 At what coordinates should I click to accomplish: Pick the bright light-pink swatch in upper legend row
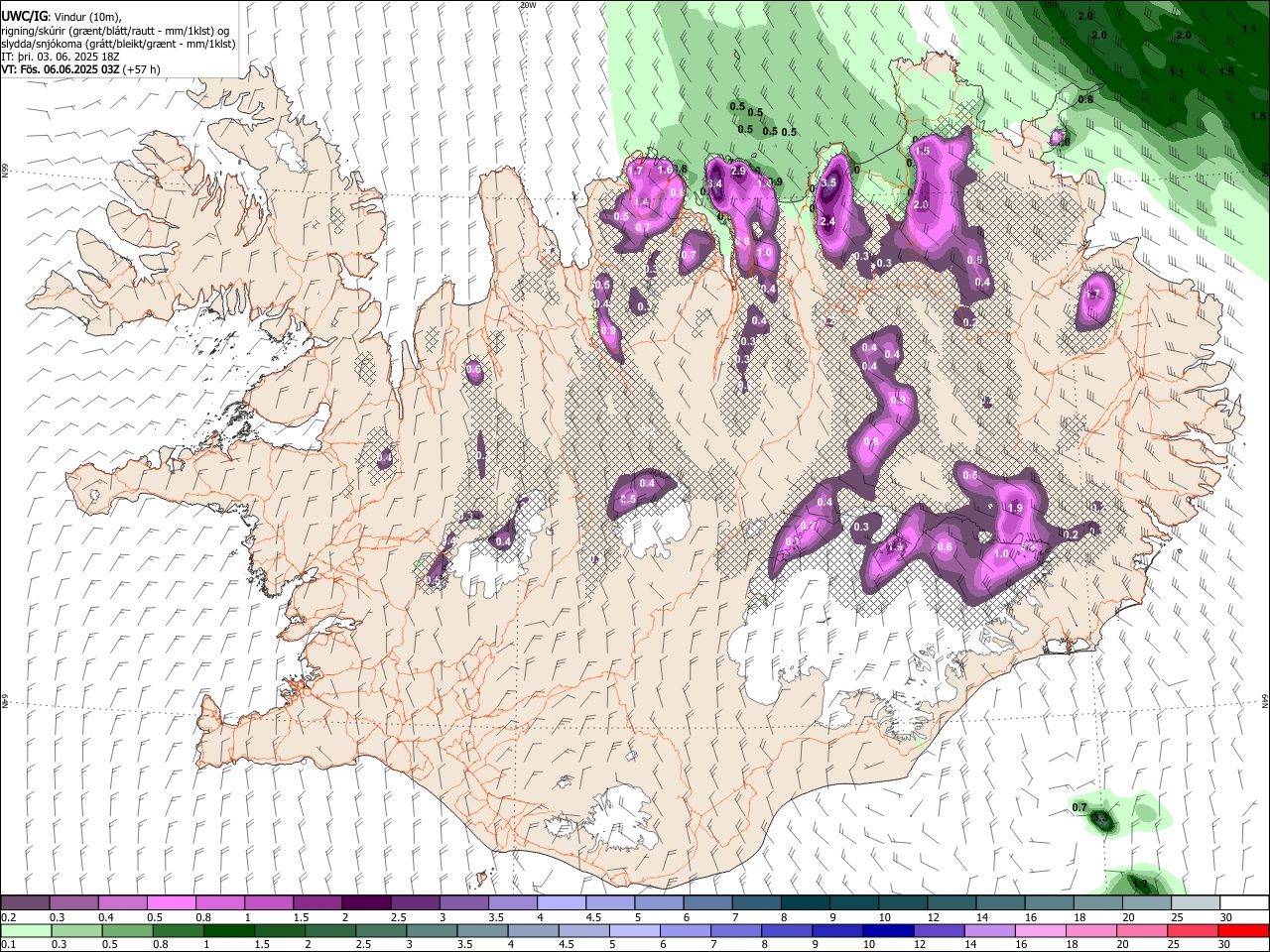pos(172,902)
